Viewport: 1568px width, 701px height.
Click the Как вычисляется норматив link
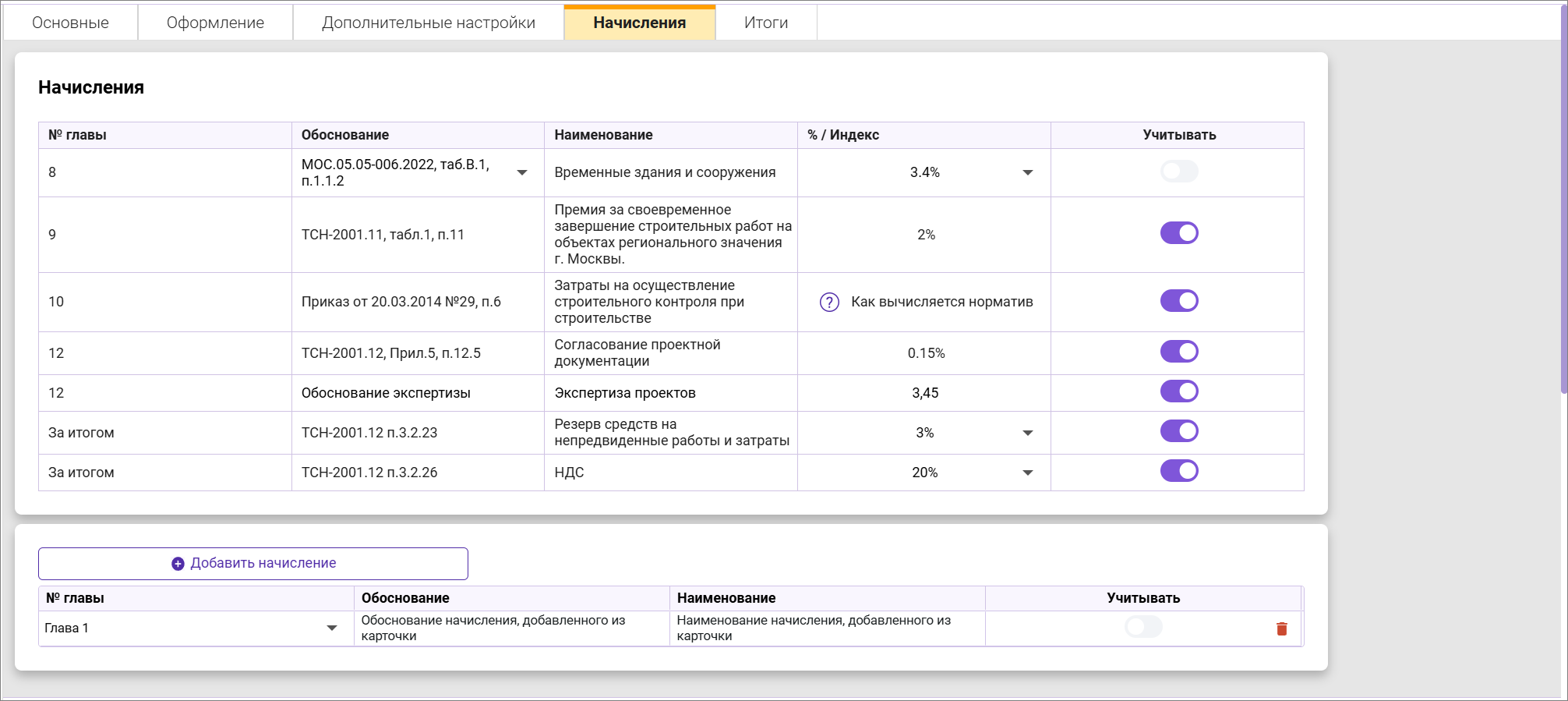[941, 303]
